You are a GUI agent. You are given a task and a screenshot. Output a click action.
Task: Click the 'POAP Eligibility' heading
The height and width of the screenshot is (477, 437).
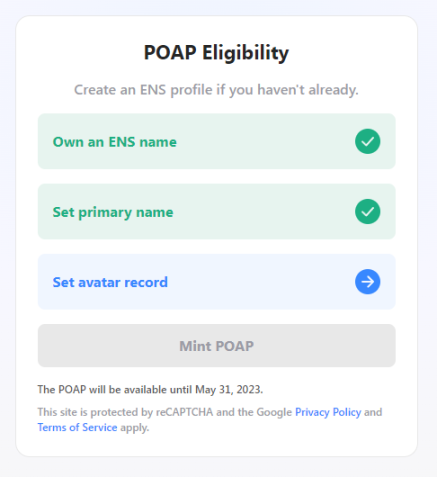coord(216,53)
